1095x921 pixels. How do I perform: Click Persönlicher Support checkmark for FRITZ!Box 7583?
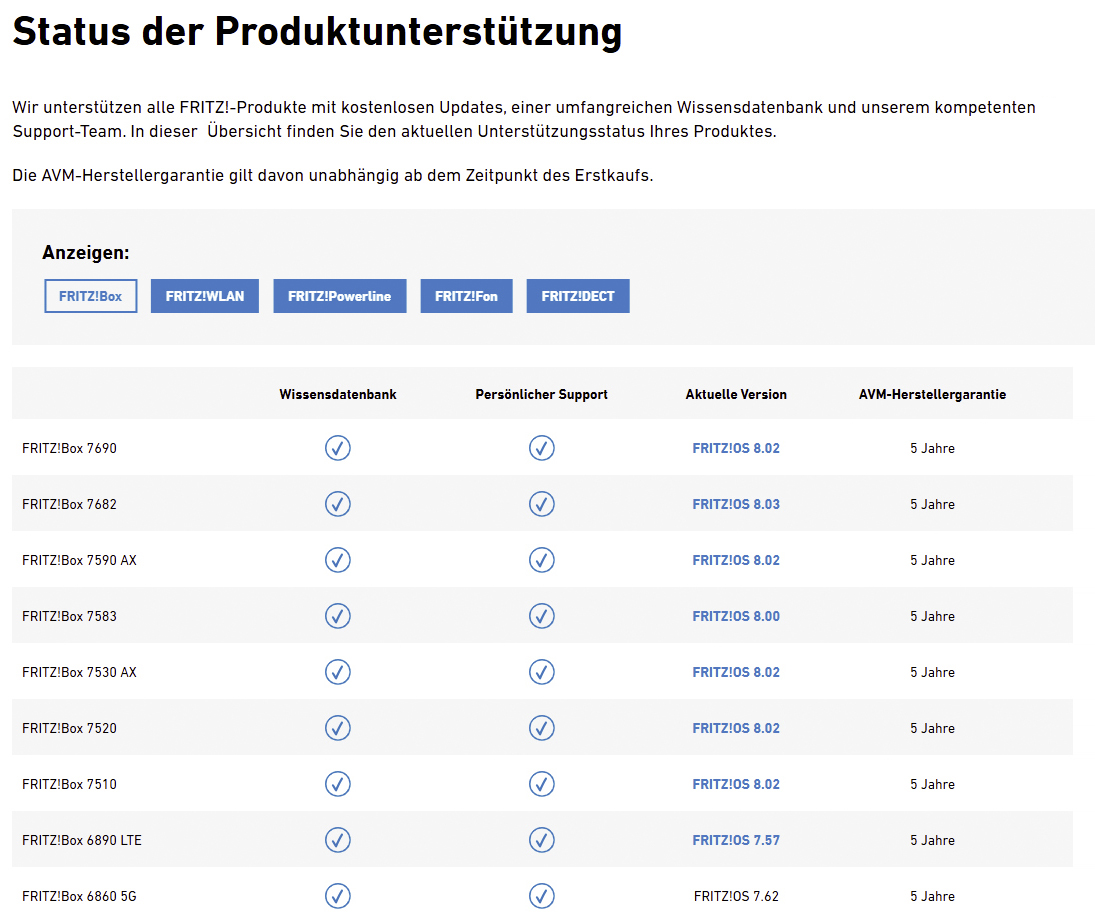[x=542, y=616]
